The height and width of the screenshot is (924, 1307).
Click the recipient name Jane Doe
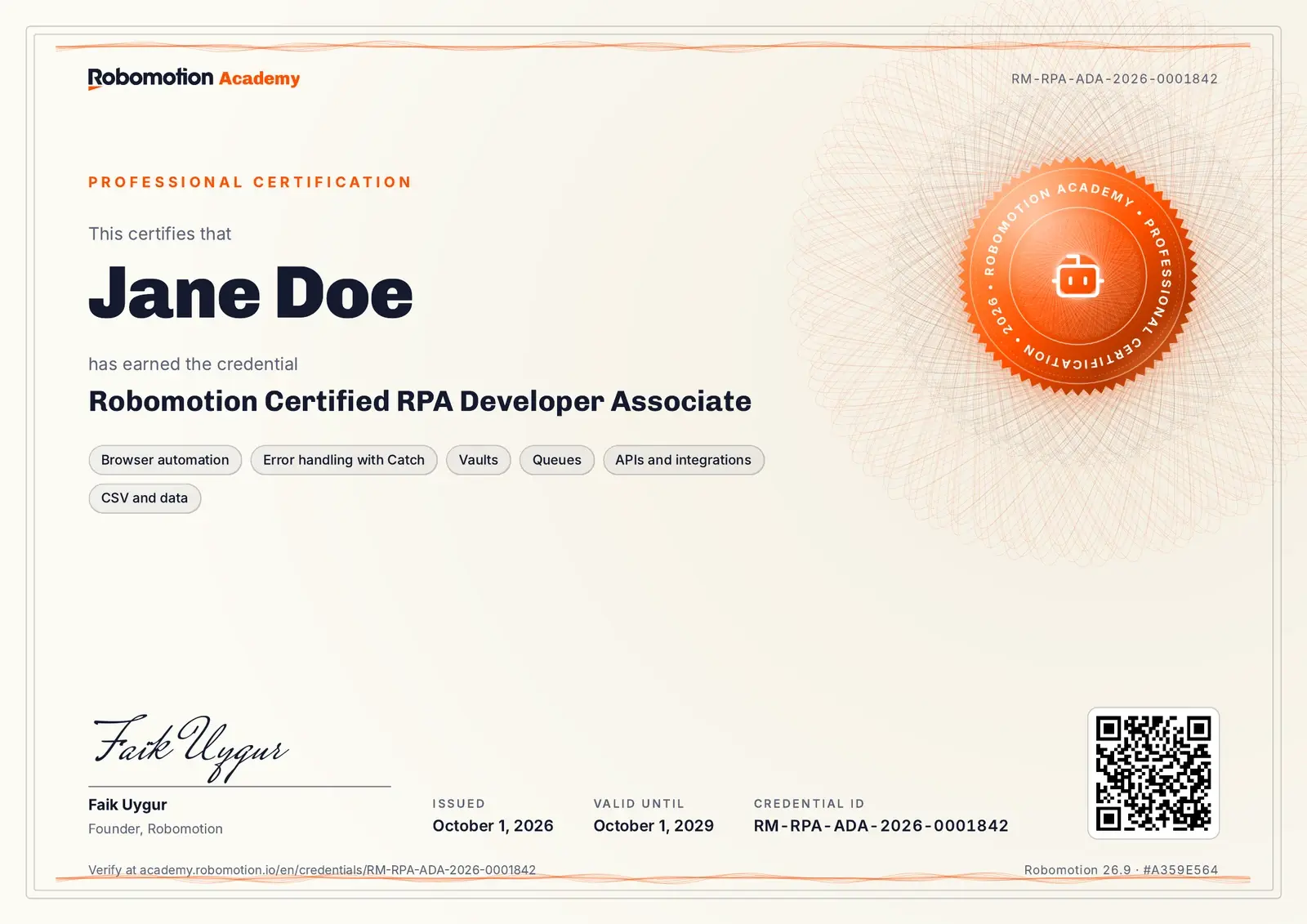point(251,293)
